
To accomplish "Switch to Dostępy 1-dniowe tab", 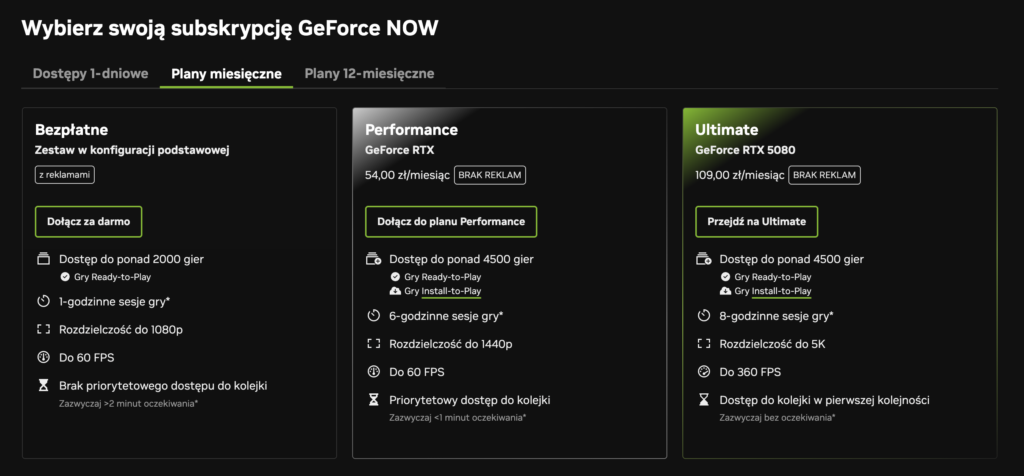I will click(x=91, y=73).
